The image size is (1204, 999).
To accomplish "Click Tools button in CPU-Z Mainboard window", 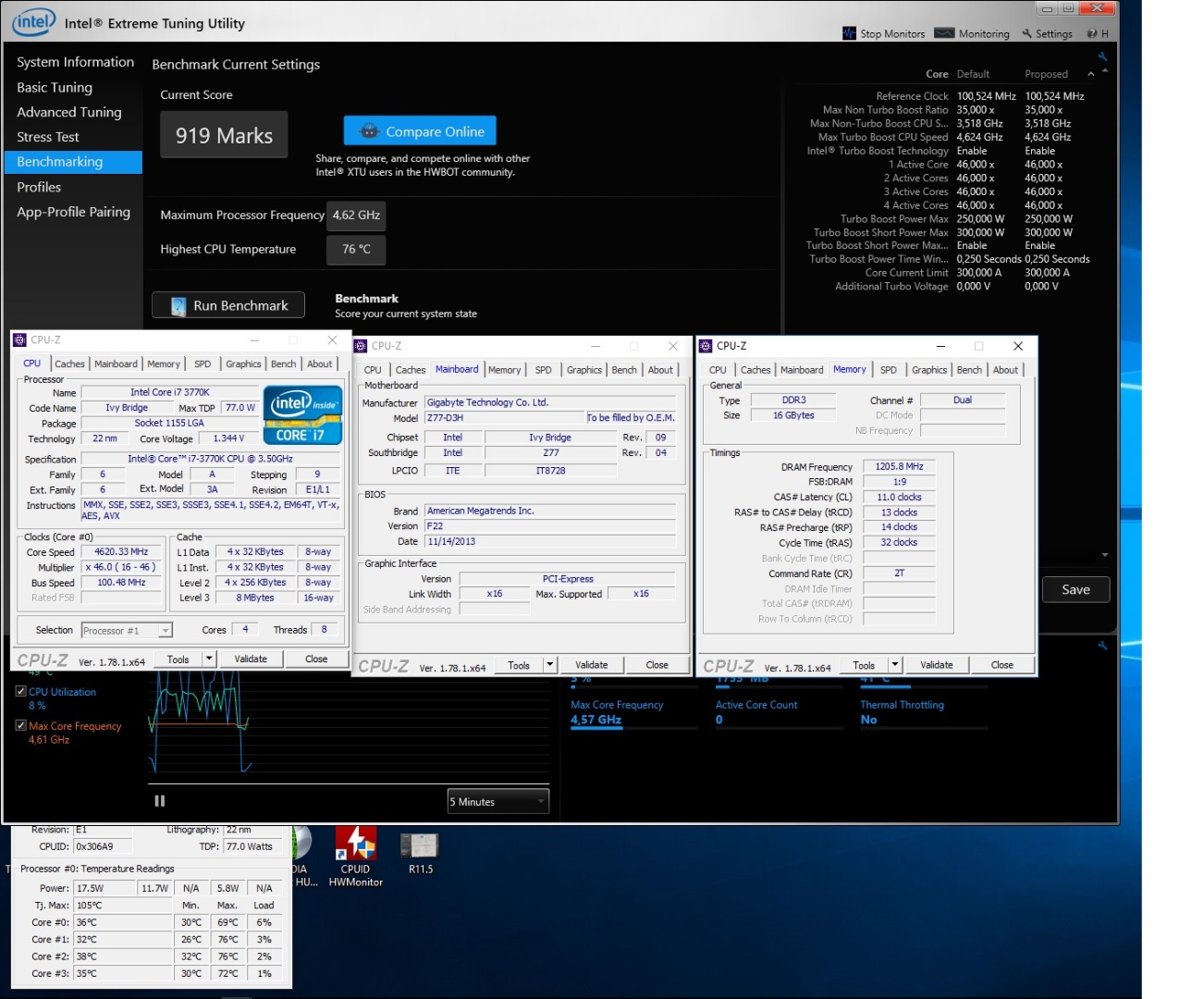I will point(519,664).
